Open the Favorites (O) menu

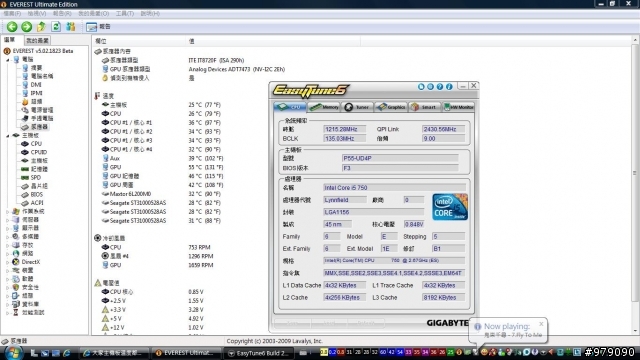[93, 13]
